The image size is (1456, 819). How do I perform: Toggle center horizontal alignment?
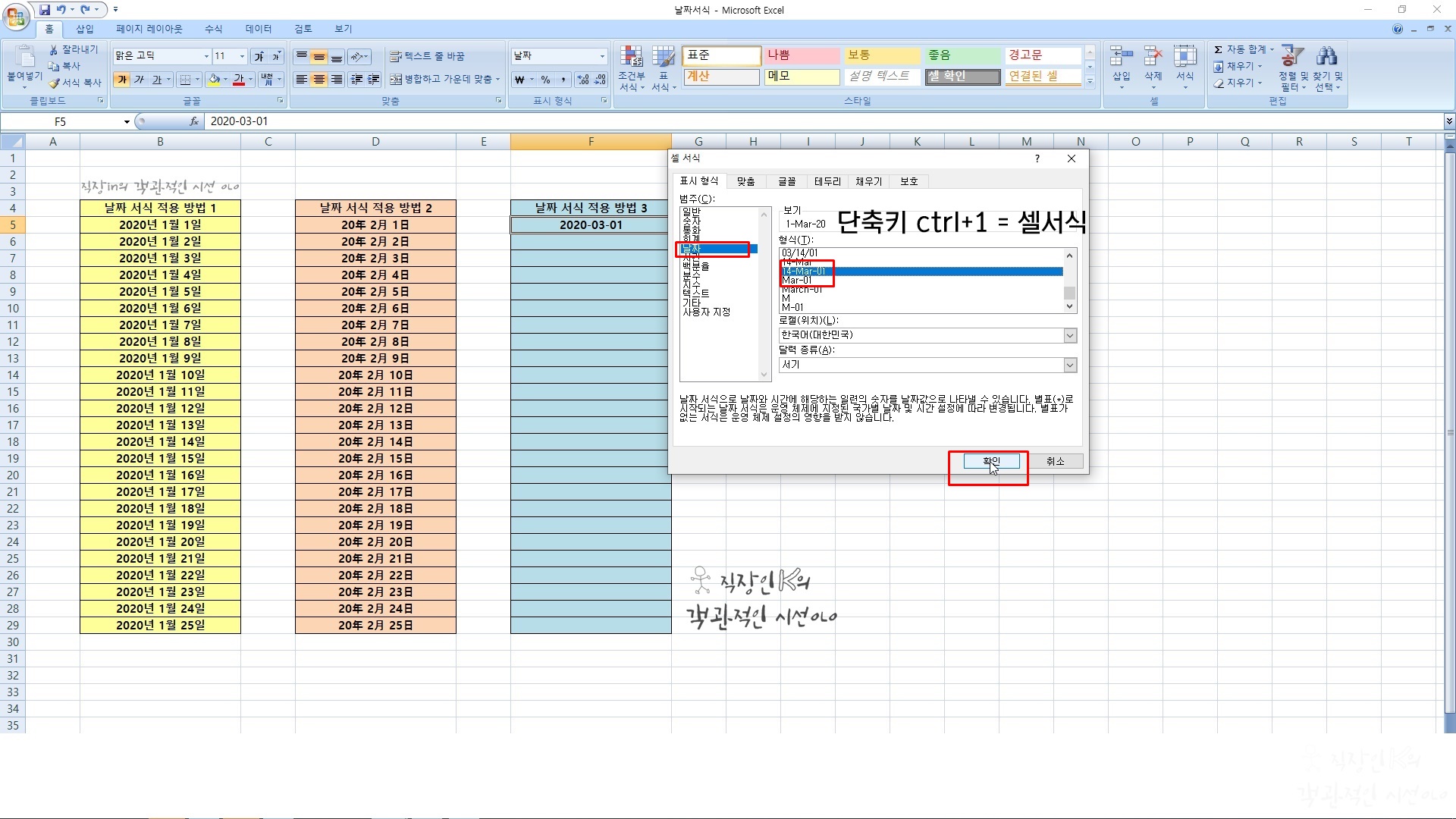click(319, 80)
